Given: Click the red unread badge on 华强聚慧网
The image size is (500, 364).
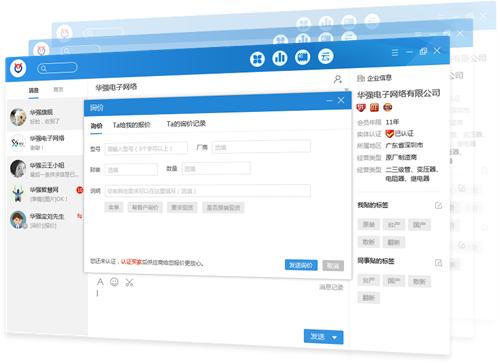Looking at the screenshot, I should 80,190.
